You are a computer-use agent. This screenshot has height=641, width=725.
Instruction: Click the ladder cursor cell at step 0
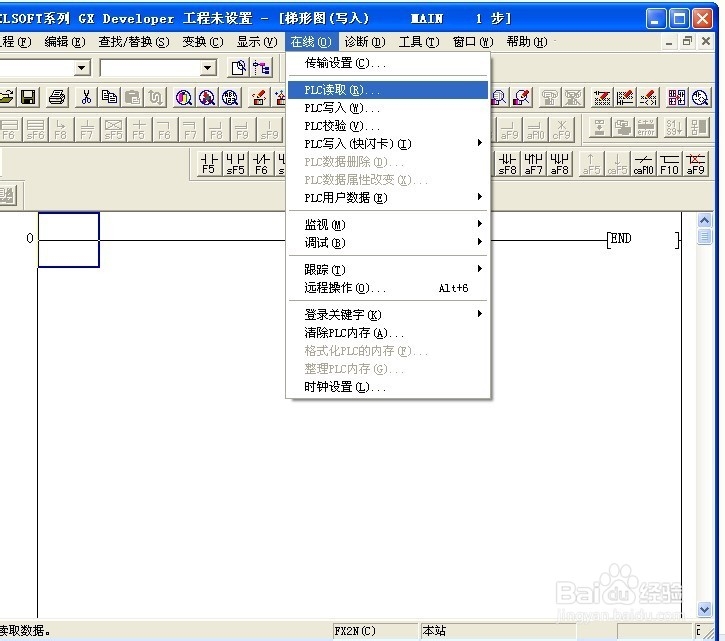(x=68, y=240)
